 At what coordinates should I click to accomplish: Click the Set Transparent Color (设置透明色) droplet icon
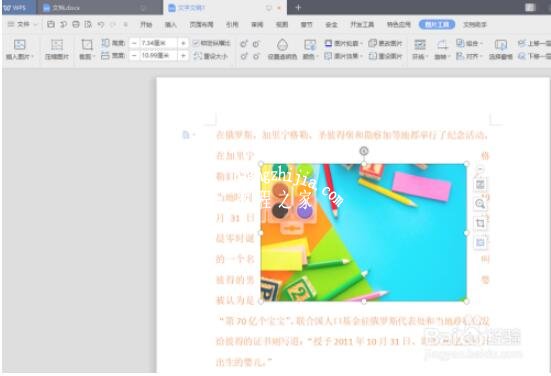(282, 45)
